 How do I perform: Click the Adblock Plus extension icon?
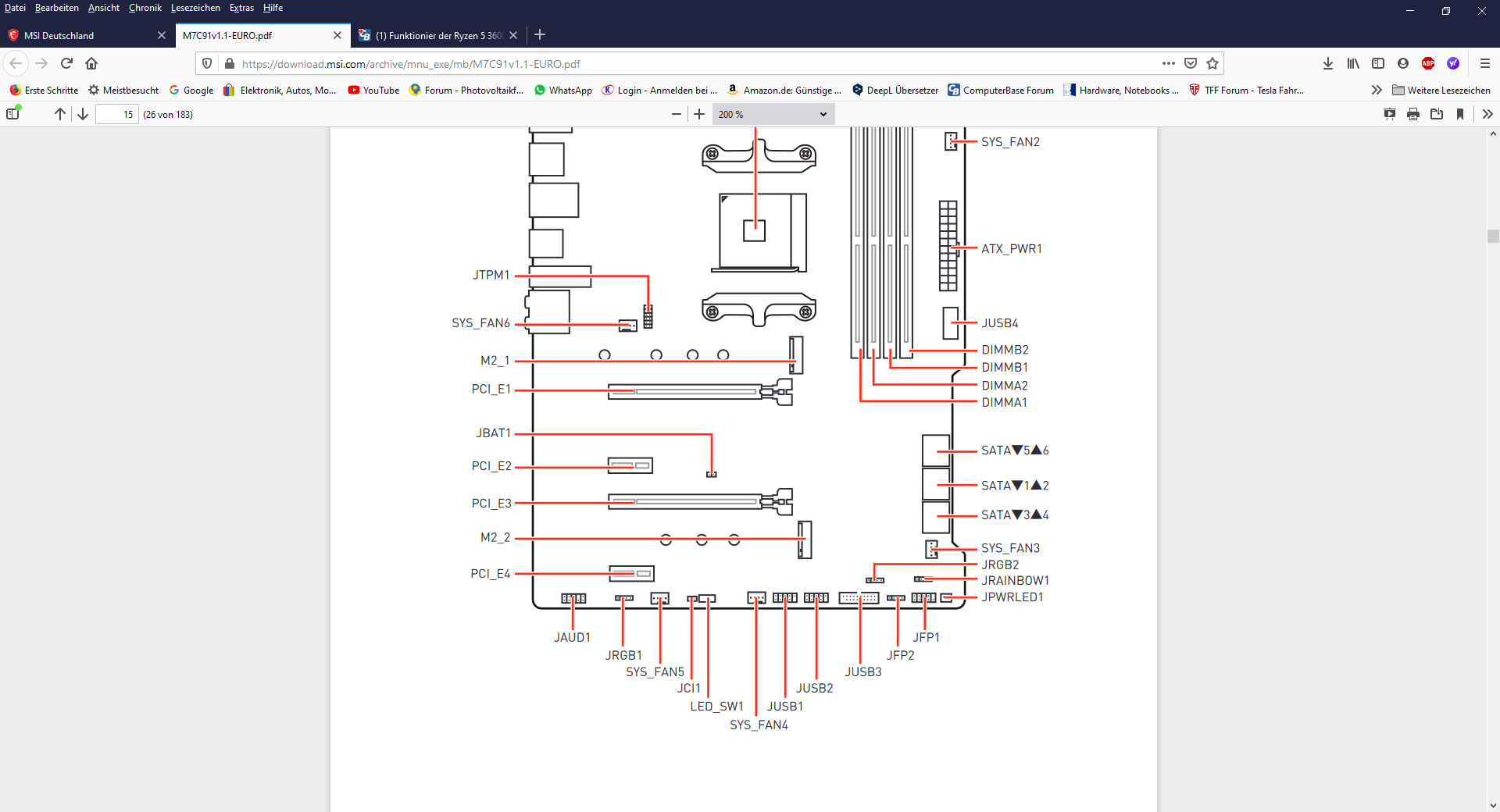click(x=1428, y=63)
